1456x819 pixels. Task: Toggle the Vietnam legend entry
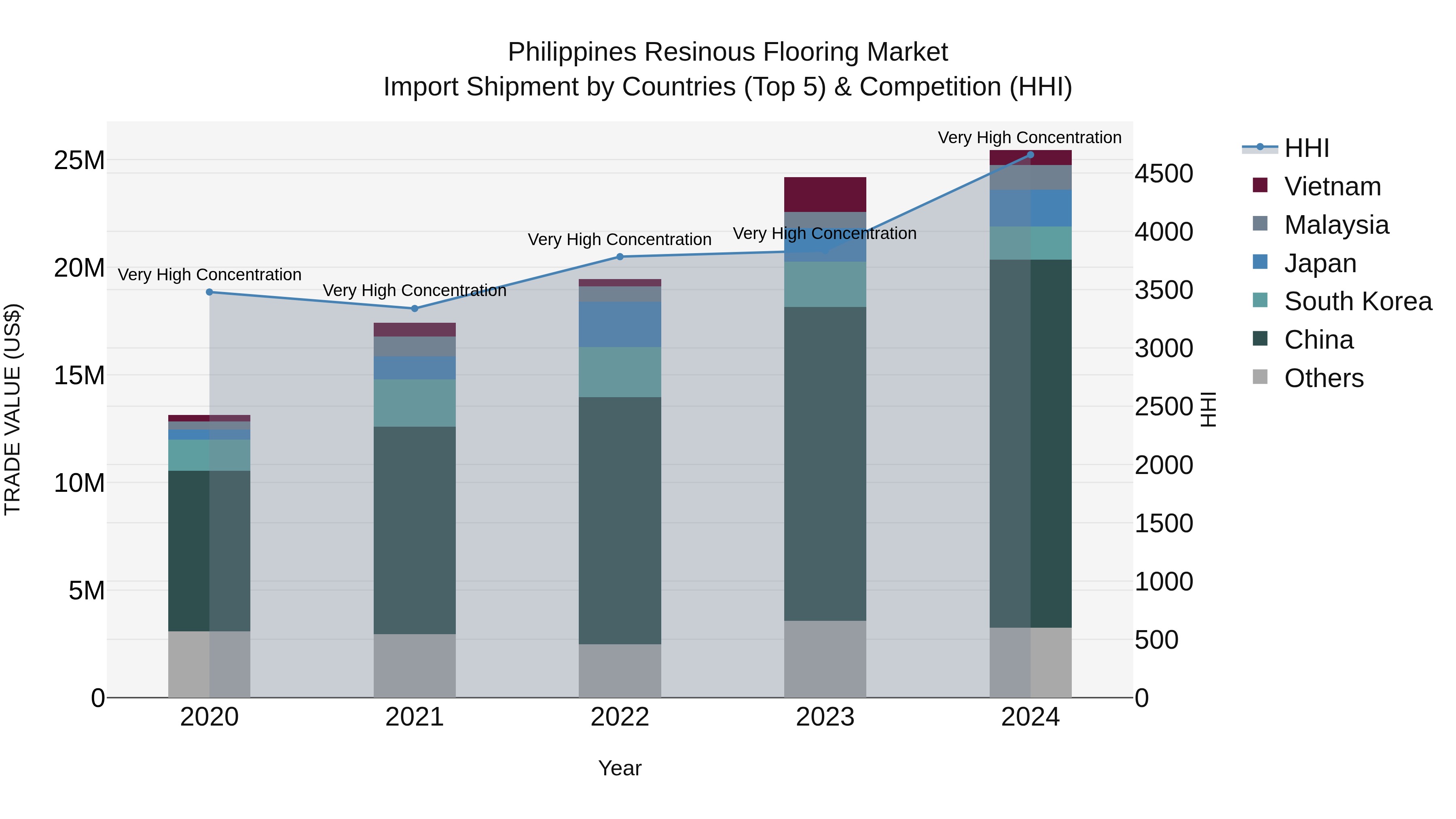(1316, 186)
